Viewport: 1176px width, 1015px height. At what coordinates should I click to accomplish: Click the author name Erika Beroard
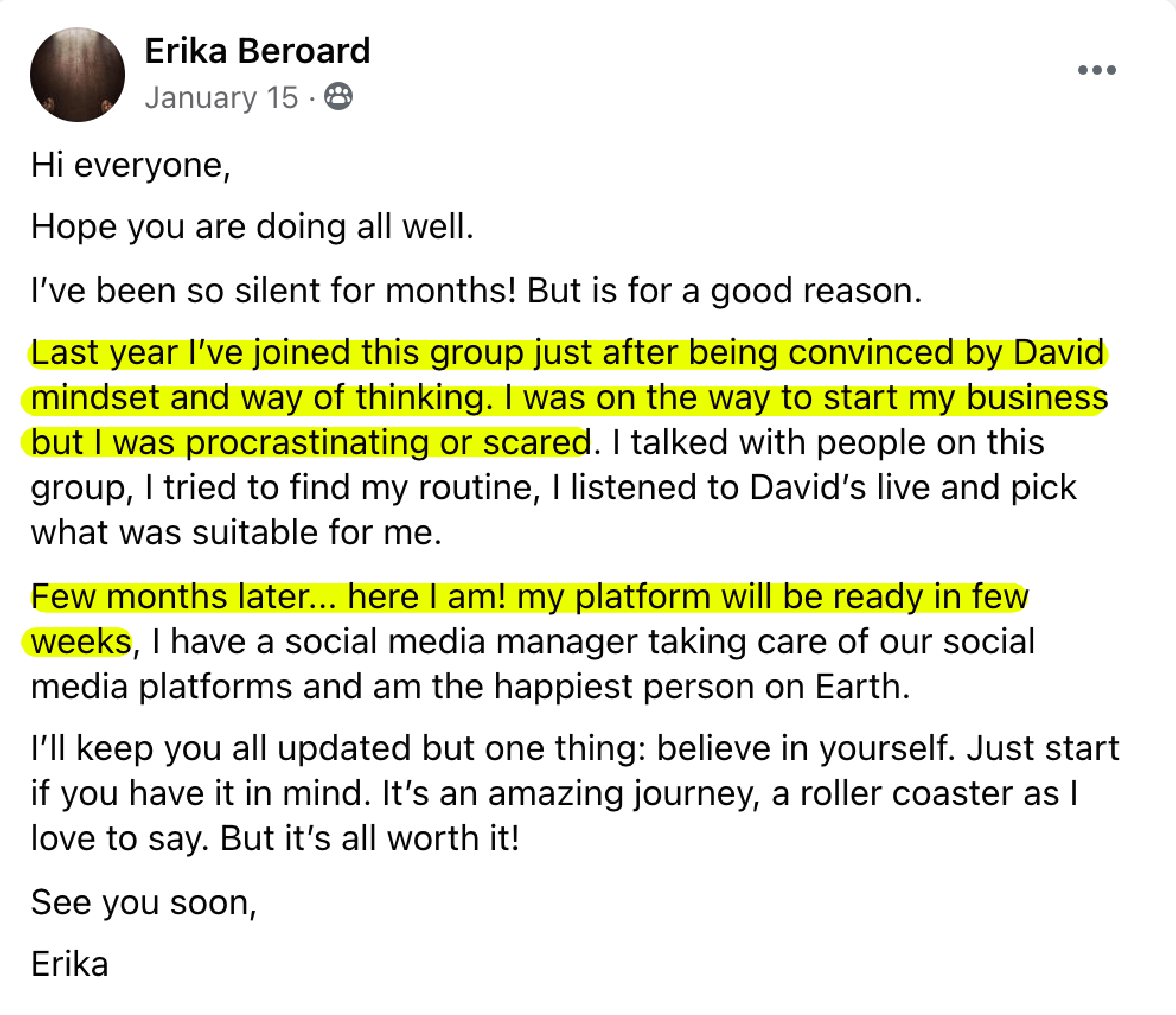pyautogui.click(x=257, y=51)
